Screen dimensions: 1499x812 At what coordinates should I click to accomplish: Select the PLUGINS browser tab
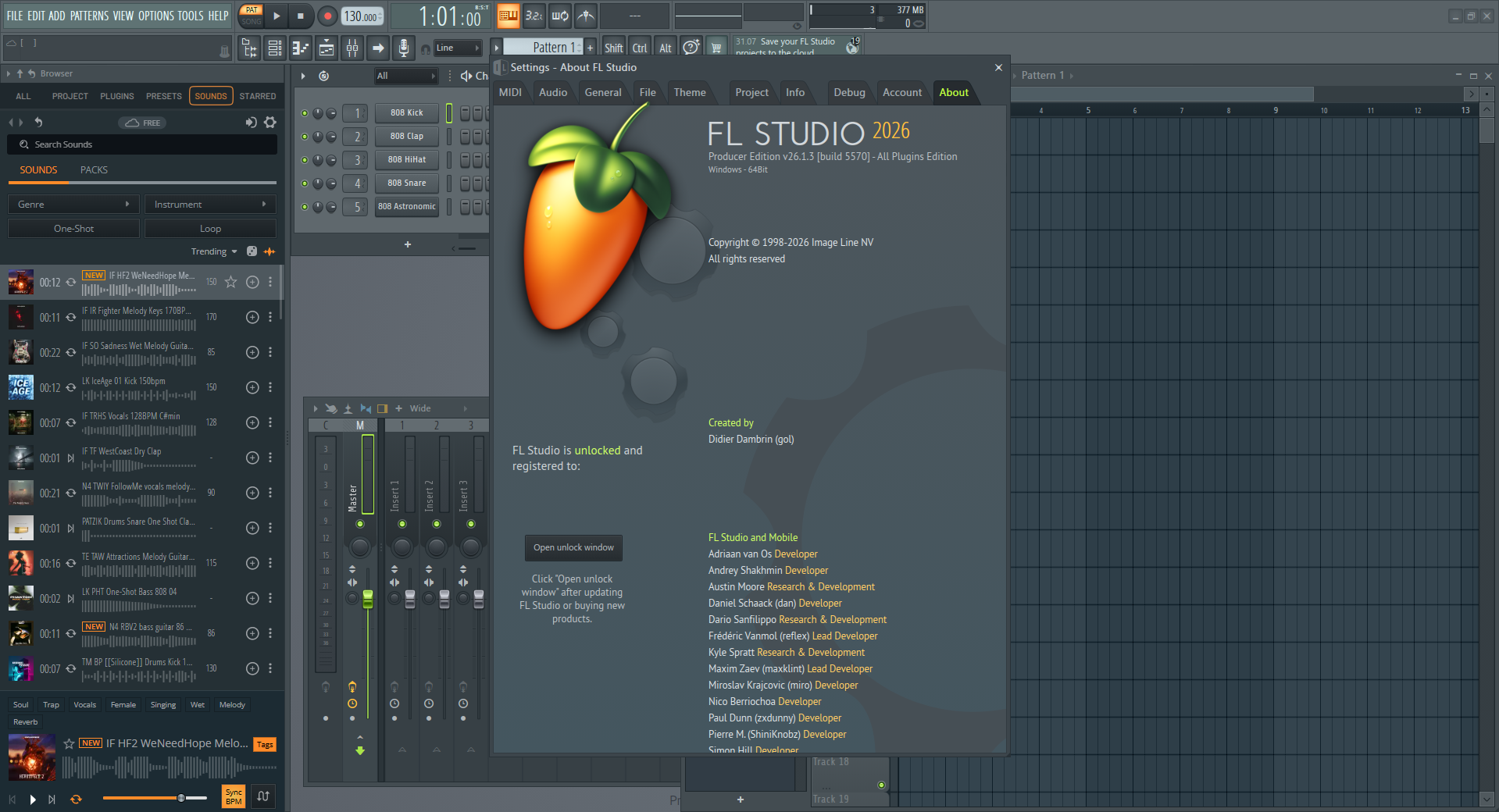(117, 96)
